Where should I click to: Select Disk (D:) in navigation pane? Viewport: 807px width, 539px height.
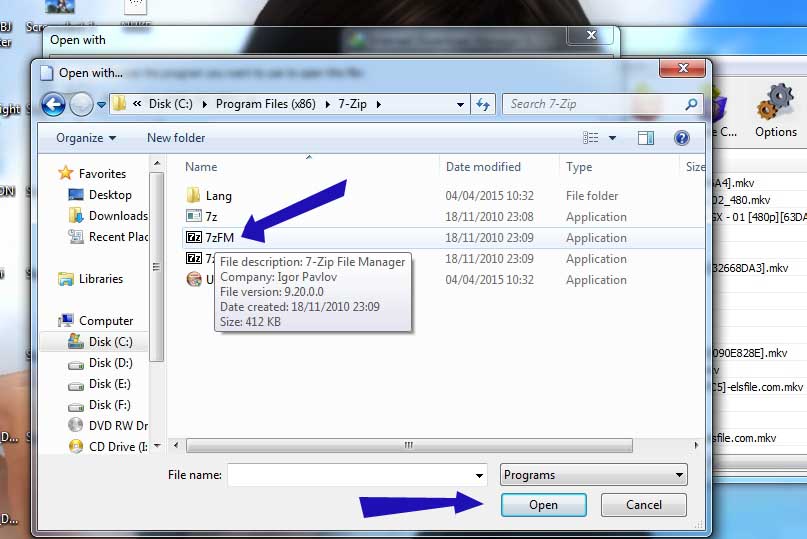tap(110, 363)
